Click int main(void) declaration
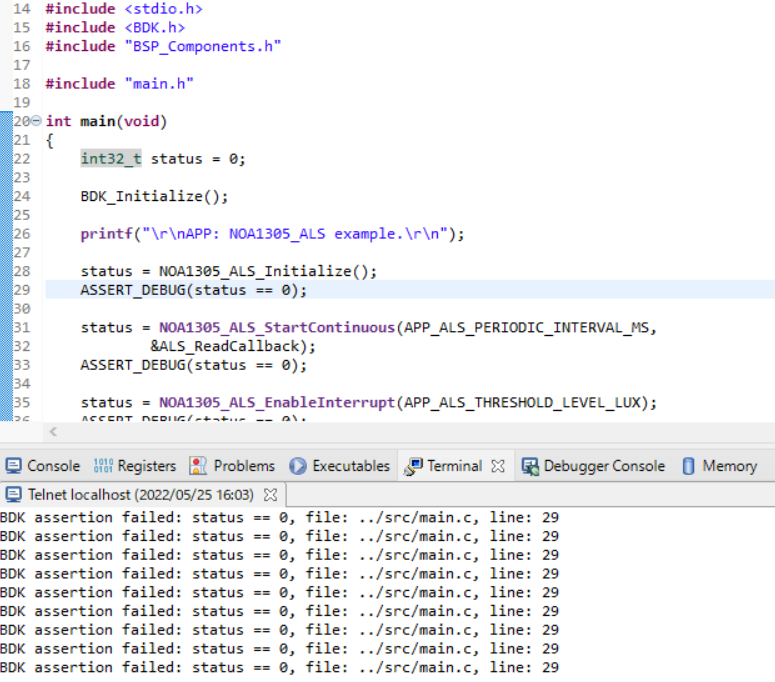Screen dimensions: 775x682 [106, 121]
